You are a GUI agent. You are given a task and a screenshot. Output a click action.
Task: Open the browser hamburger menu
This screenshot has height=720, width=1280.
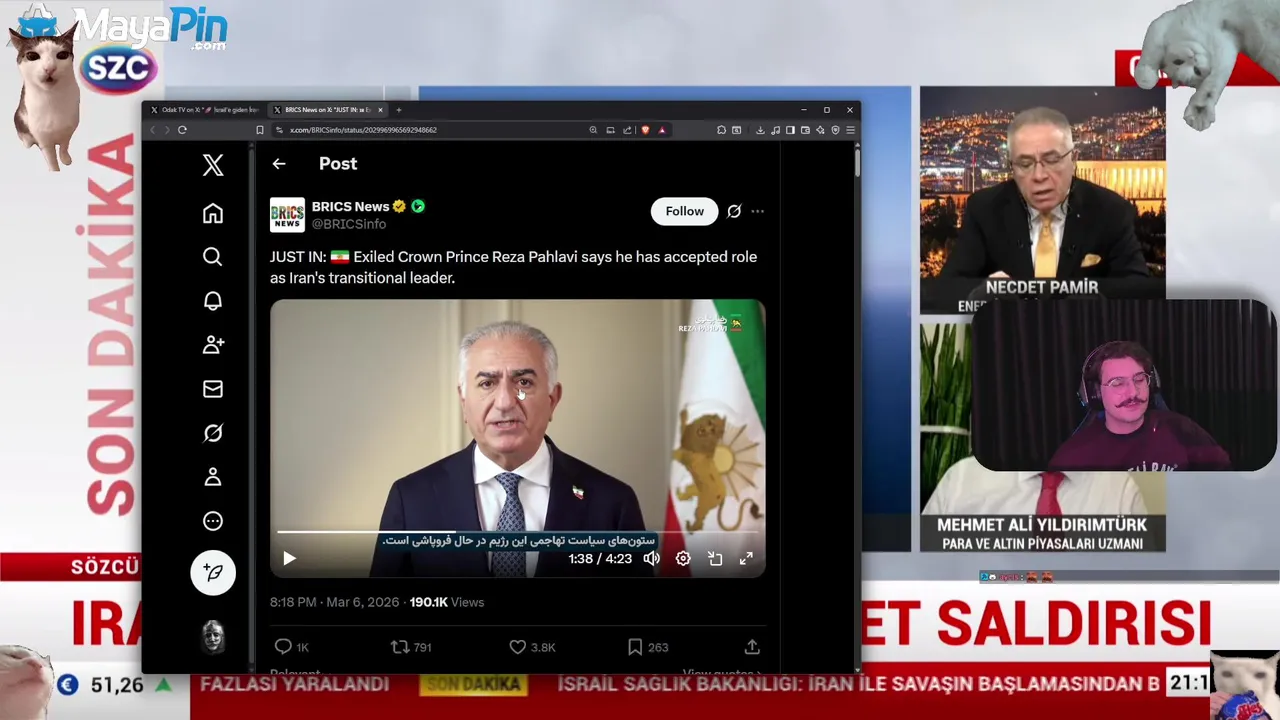(x=850, y=130)
